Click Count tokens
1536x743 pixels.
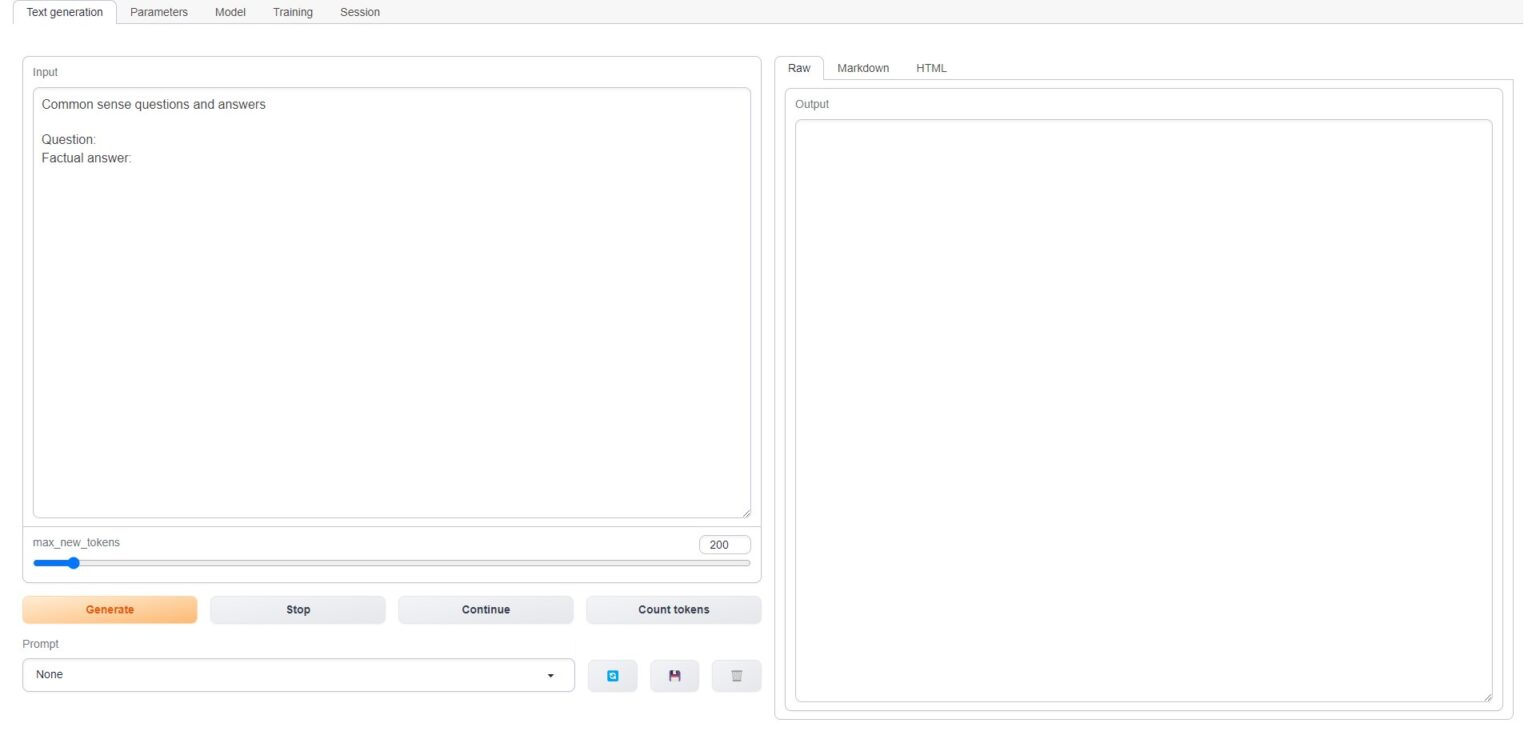(673, 609)
